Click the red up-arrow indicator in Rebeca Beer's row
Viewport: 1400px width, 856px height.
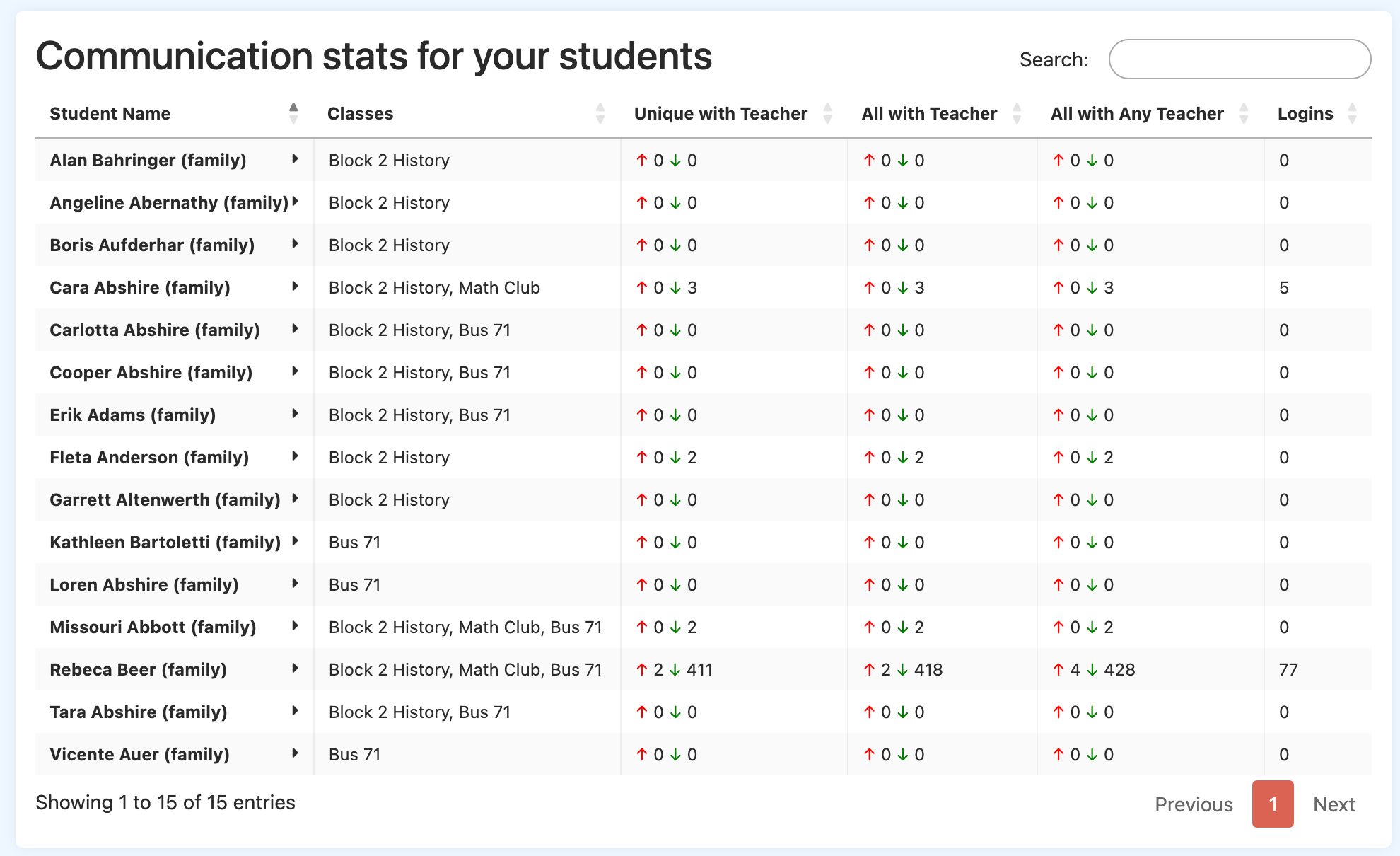pos(642,669)
